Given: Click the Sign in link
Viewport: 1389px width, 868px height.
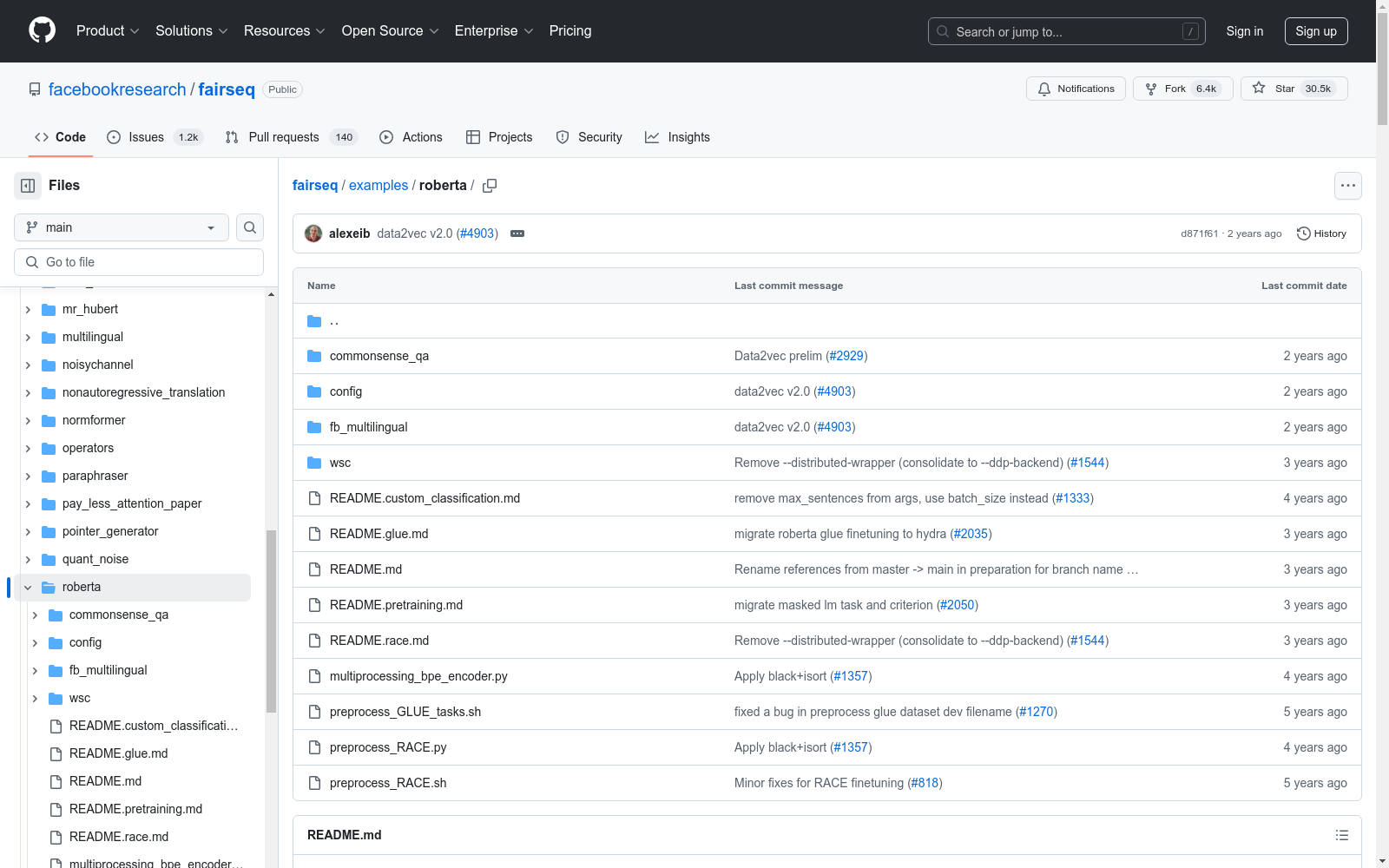Looking at the screenshot, I should point(1244,31).
